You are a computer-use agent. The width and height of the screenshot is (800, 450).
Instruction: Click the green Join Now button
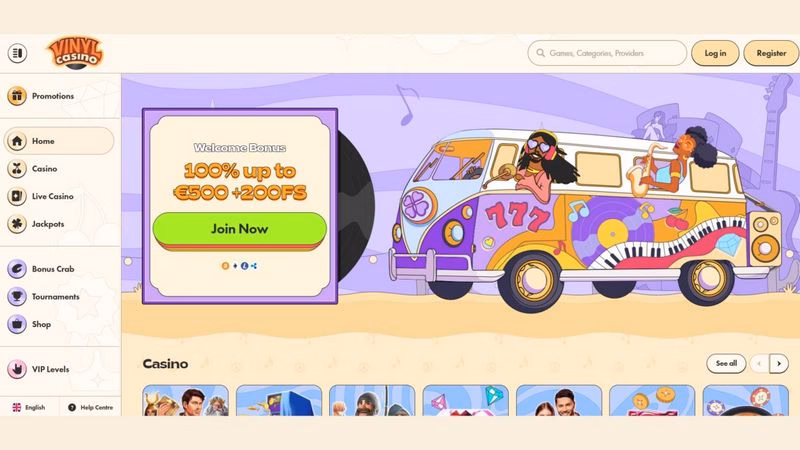240,229
